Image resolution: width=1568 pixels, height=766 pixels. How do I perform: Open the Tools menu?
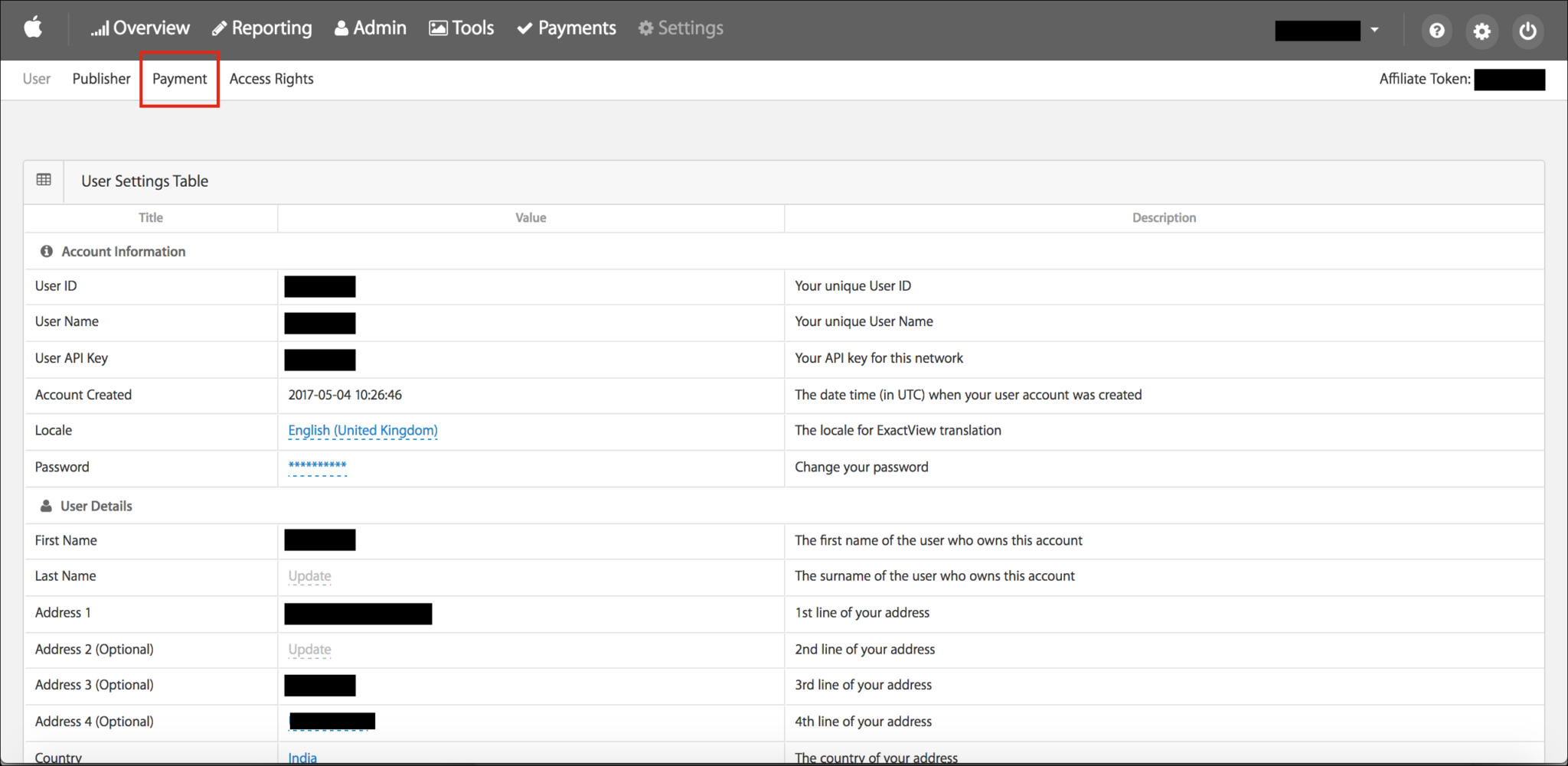tap(461, 28)
